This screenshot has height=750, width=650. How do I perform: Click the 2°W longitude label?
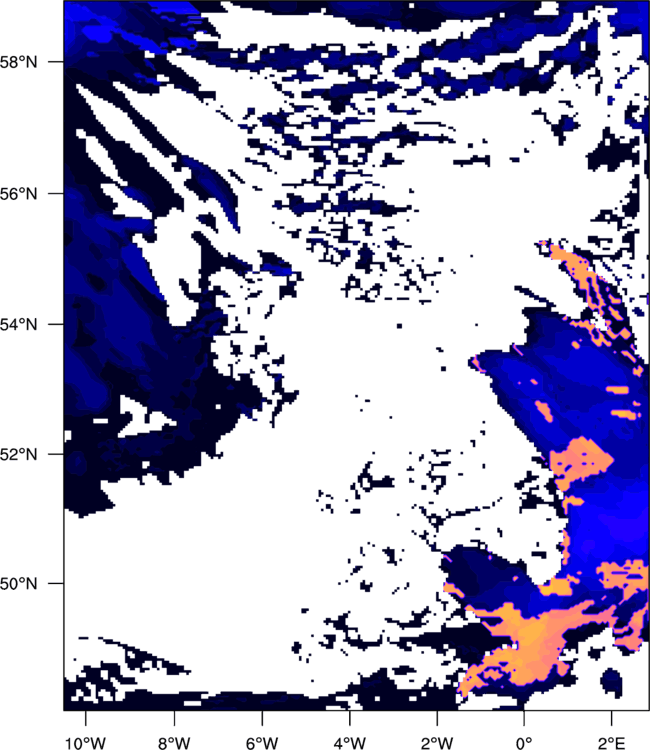tap(437, 743)
